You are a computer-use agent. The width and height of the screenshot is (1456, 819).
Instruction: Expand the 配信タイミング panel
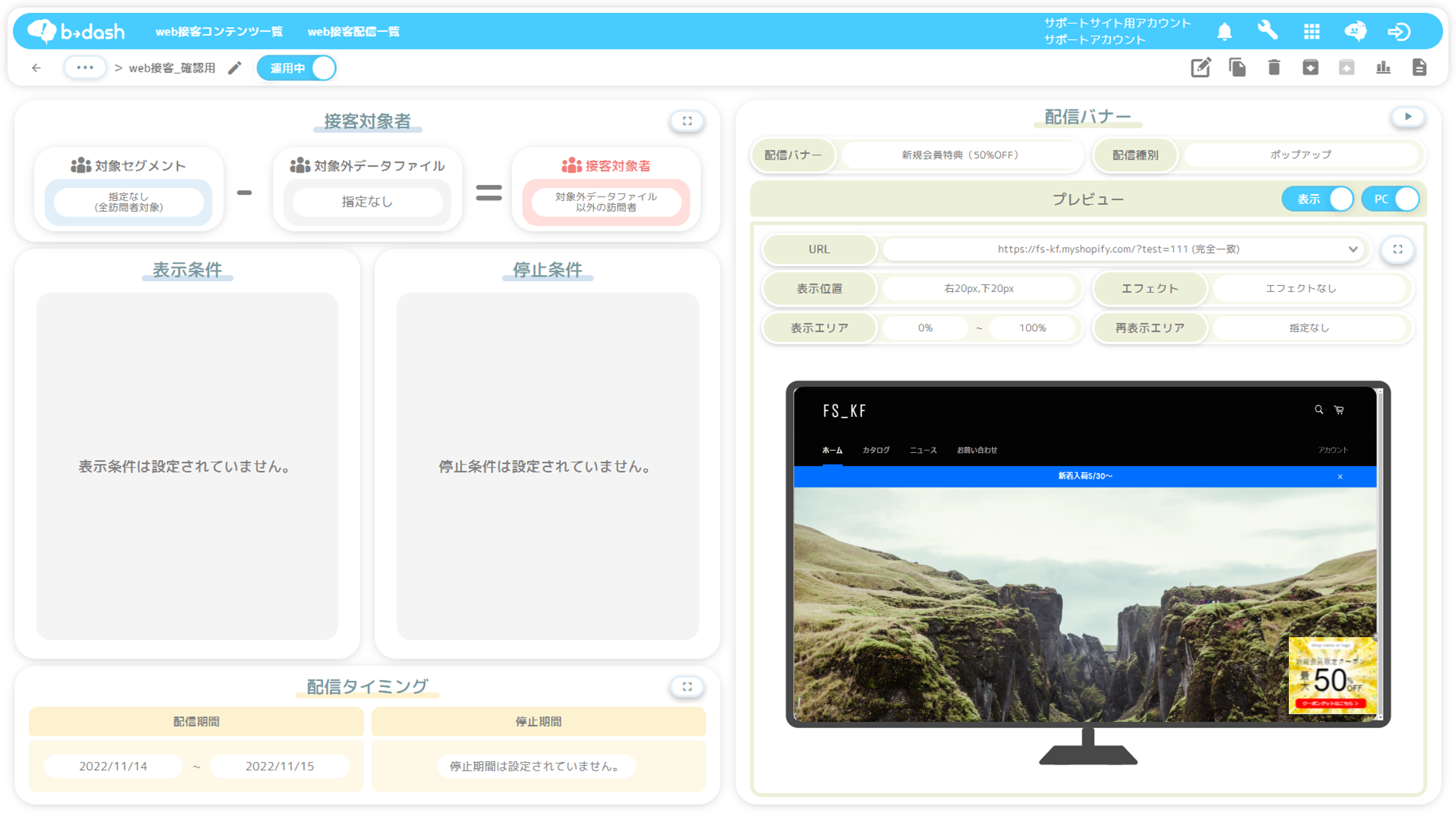[686, 686]
